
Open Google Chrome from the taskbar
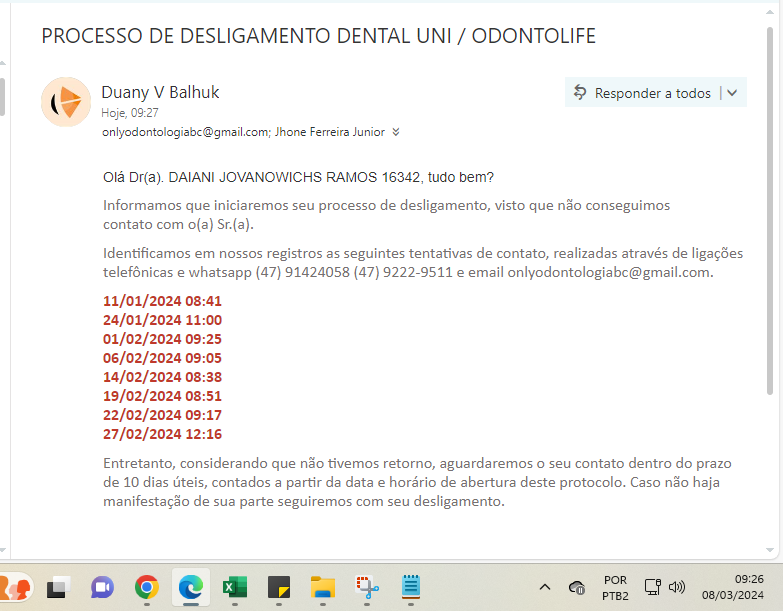[x=147, y=587]
